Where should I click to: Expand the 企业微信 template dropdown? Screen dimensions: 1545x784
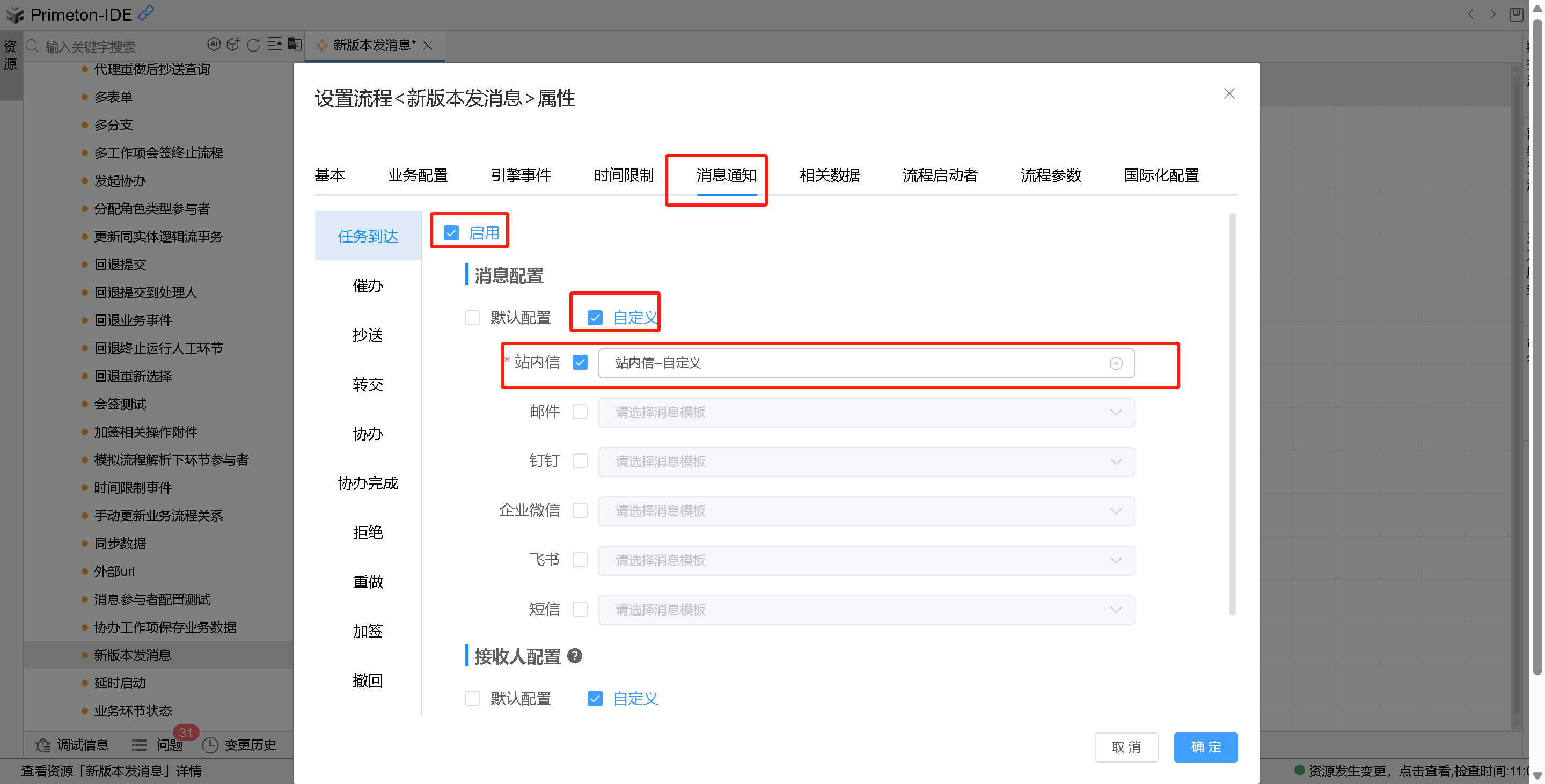(x=866, y=511)
